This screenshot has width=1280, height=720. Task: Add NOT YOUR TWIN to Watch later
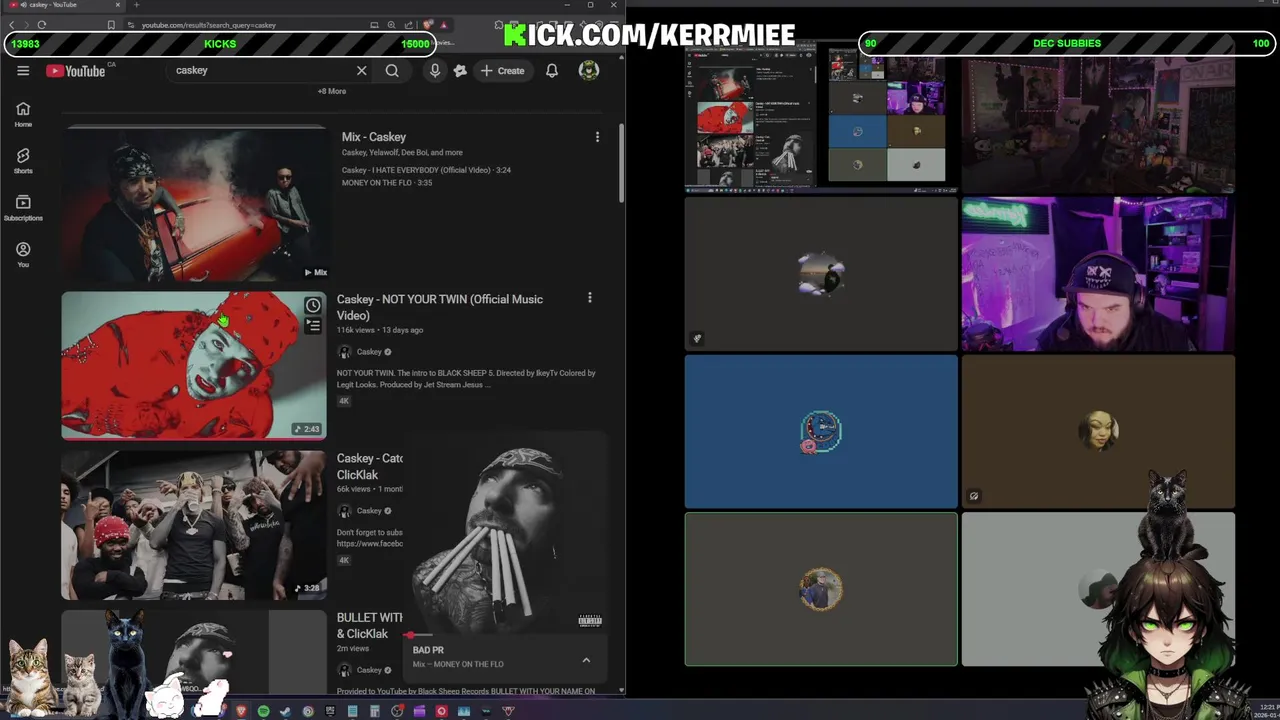313,306
